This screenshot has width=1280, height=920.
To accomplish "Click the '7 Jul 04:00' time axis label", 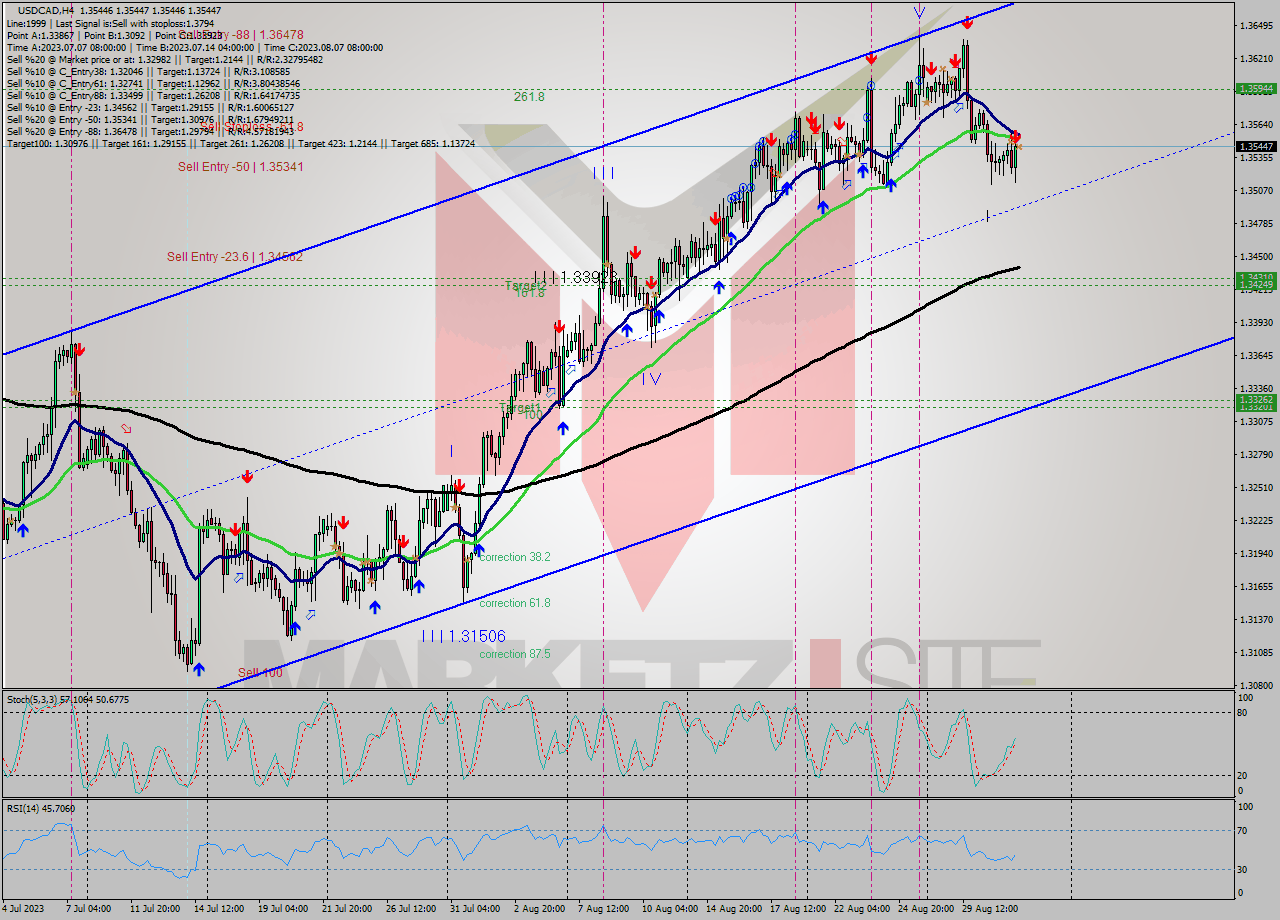I will click(87, 909).
